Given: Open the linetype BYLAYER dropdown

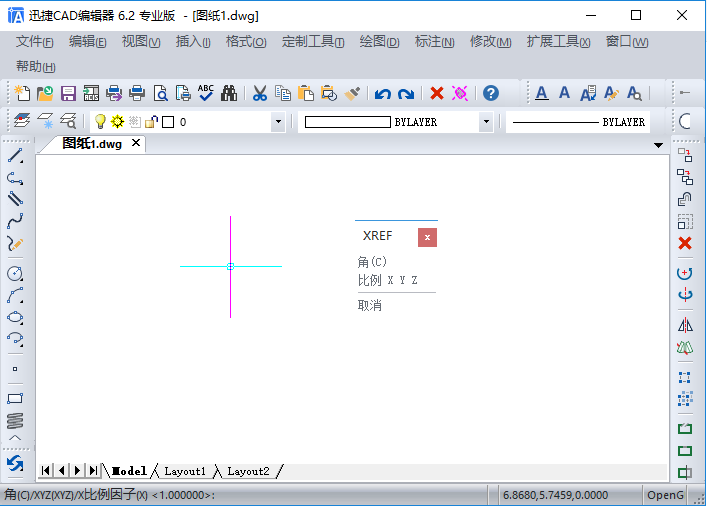Looking at the screenshot, I should [x=578, y=122].
